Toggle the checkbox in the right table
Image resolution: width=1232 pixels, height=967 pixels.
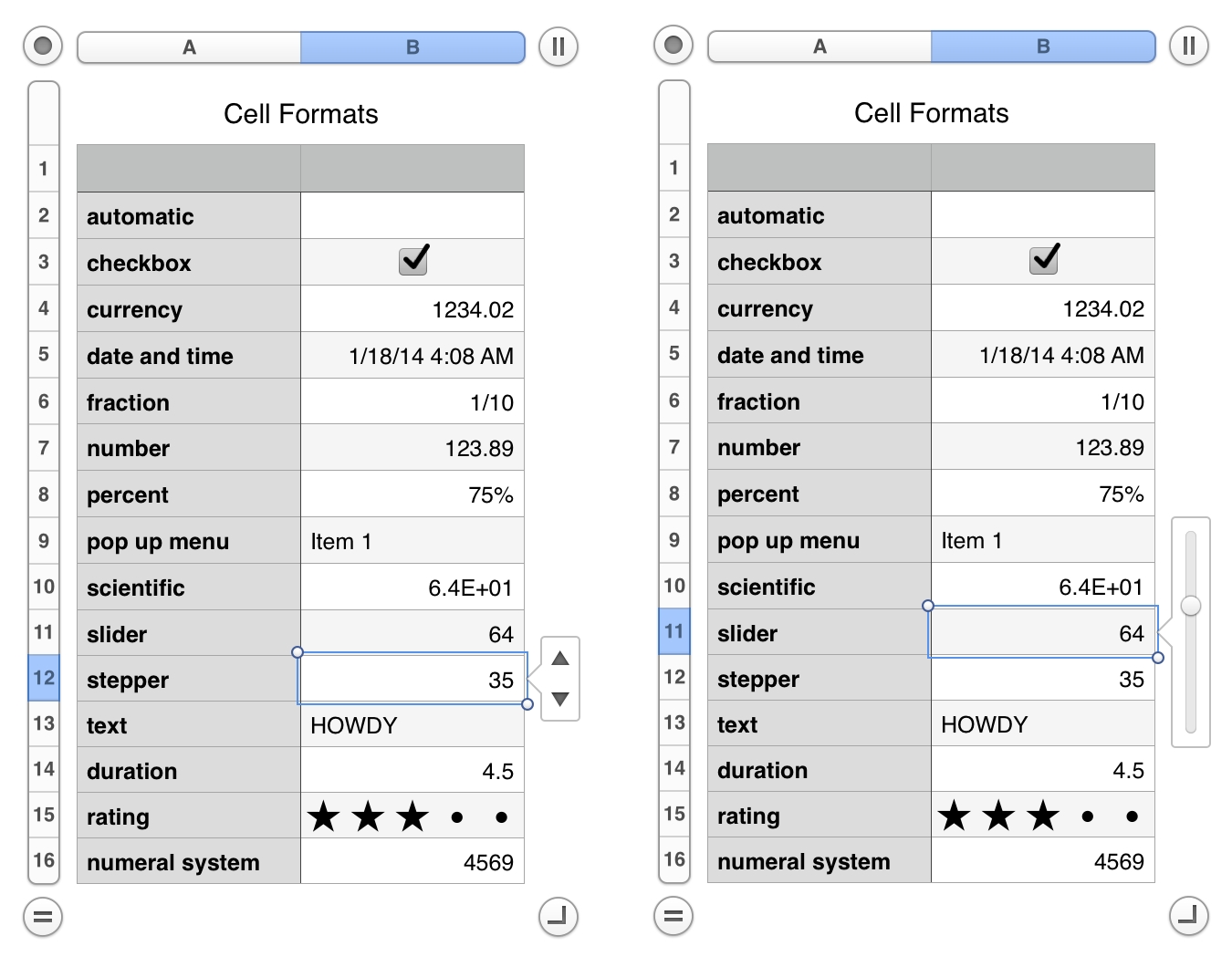[1044, 261]
